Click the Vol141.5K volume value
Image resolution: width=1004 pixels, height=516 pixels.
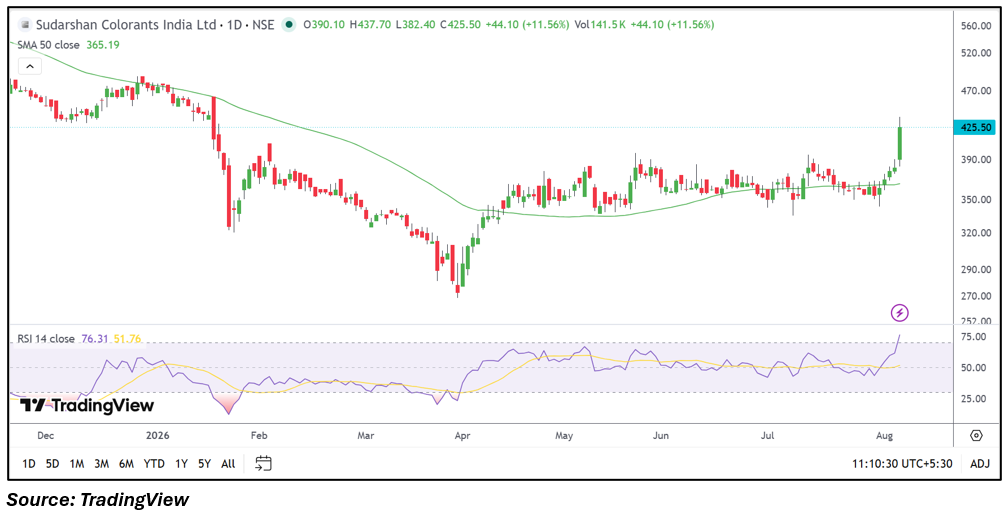click(599, 25)
